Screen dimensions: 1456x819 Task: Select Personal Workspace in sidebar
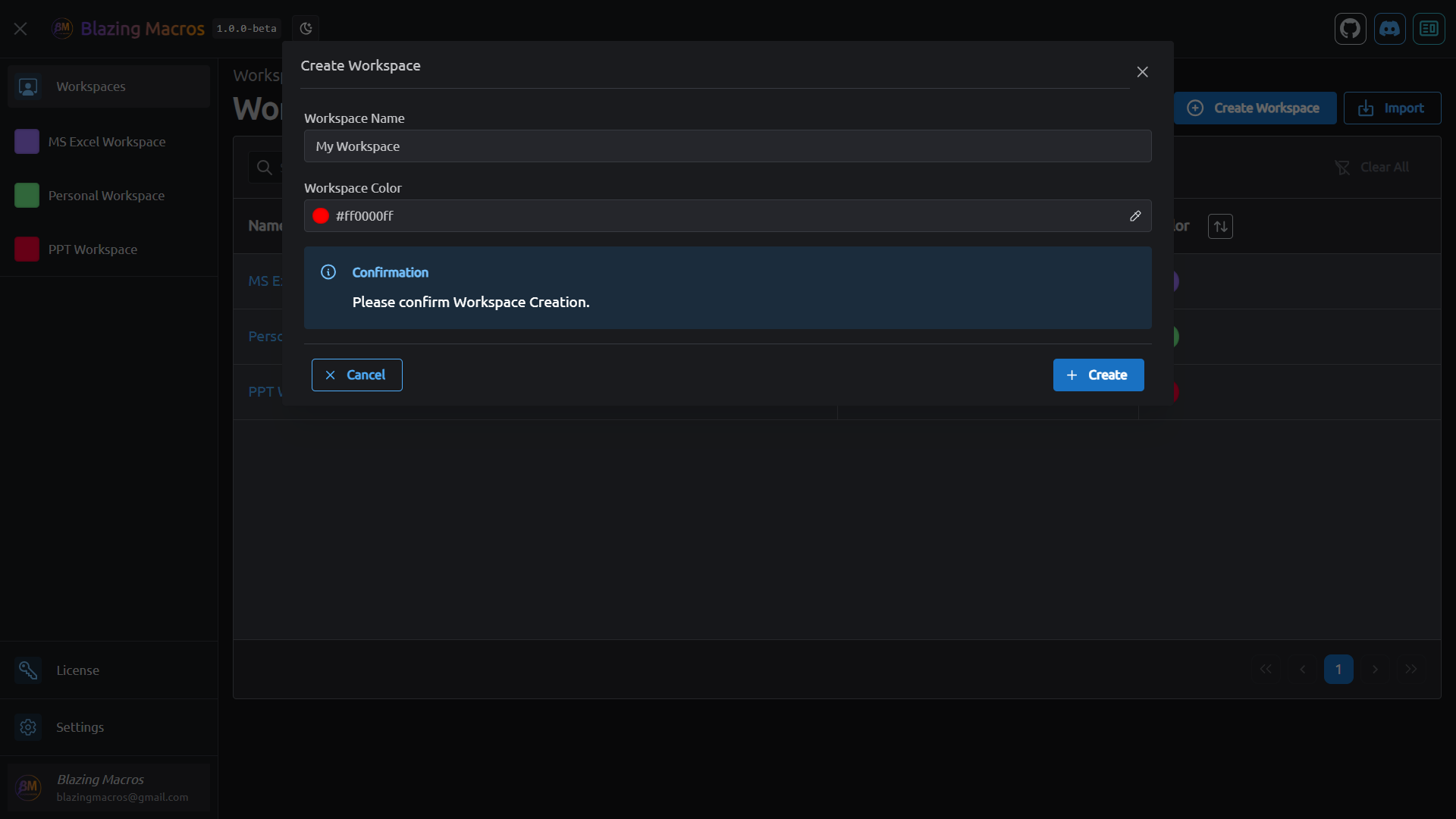point(108,196)
